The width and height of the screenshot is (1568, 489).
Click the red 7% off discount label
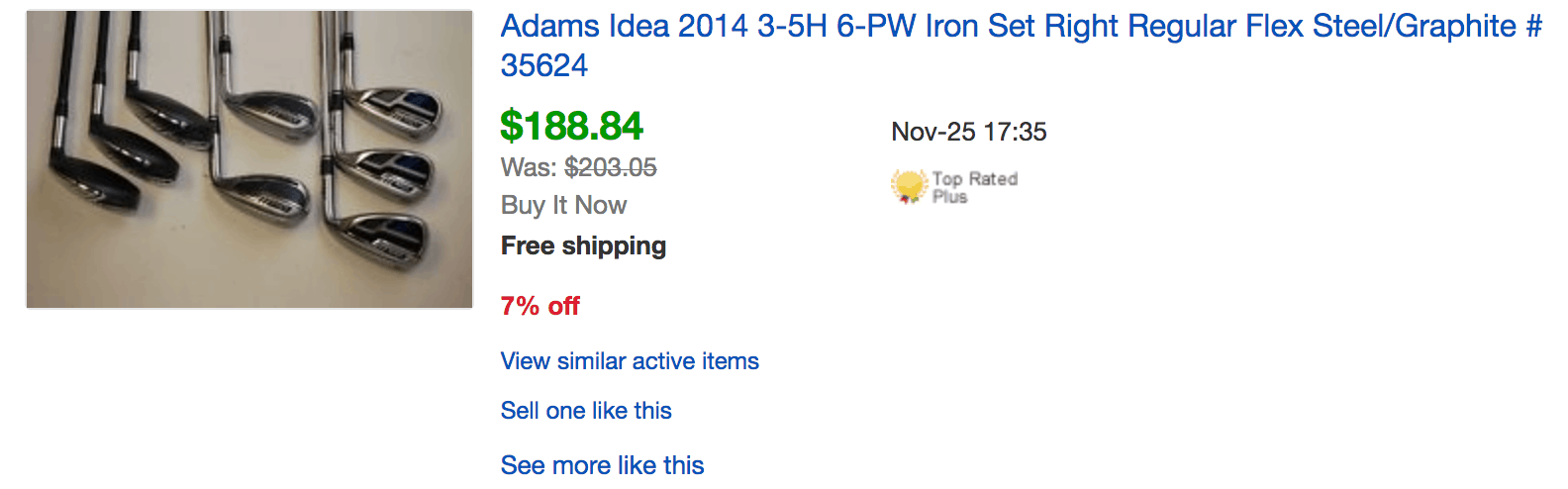coord(539,306)
